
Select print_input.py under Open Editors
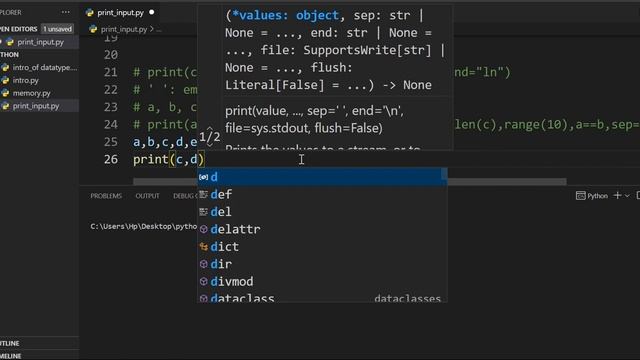click(39, 42)
